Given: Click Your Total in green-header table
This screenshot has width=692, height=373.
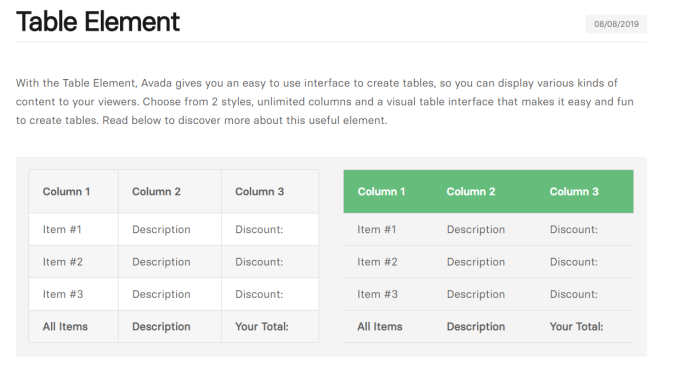Looking at the screenshot, I should tap(576, 327).
